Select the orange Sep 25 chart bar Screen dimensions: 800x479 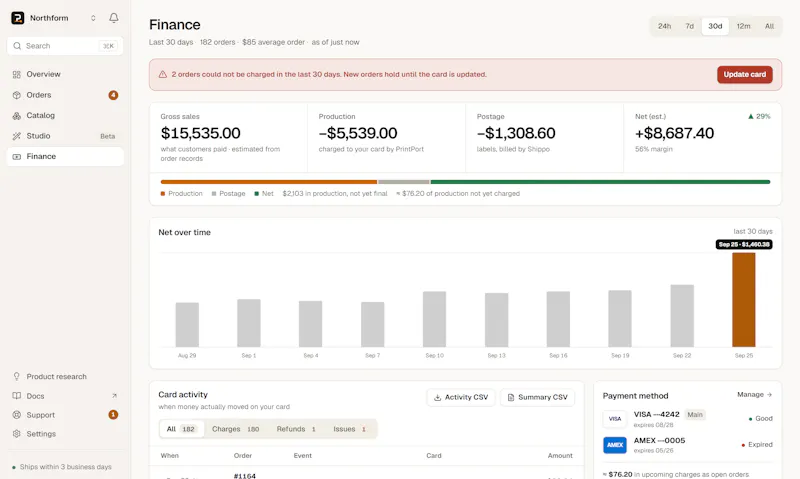[743, 300]
